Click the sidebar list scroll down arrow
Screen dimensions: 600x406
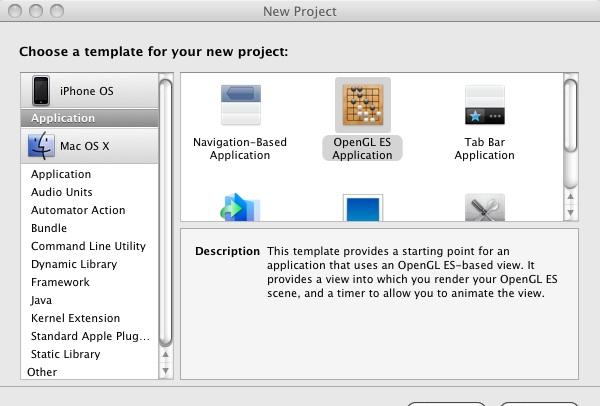tap(166, 370)
